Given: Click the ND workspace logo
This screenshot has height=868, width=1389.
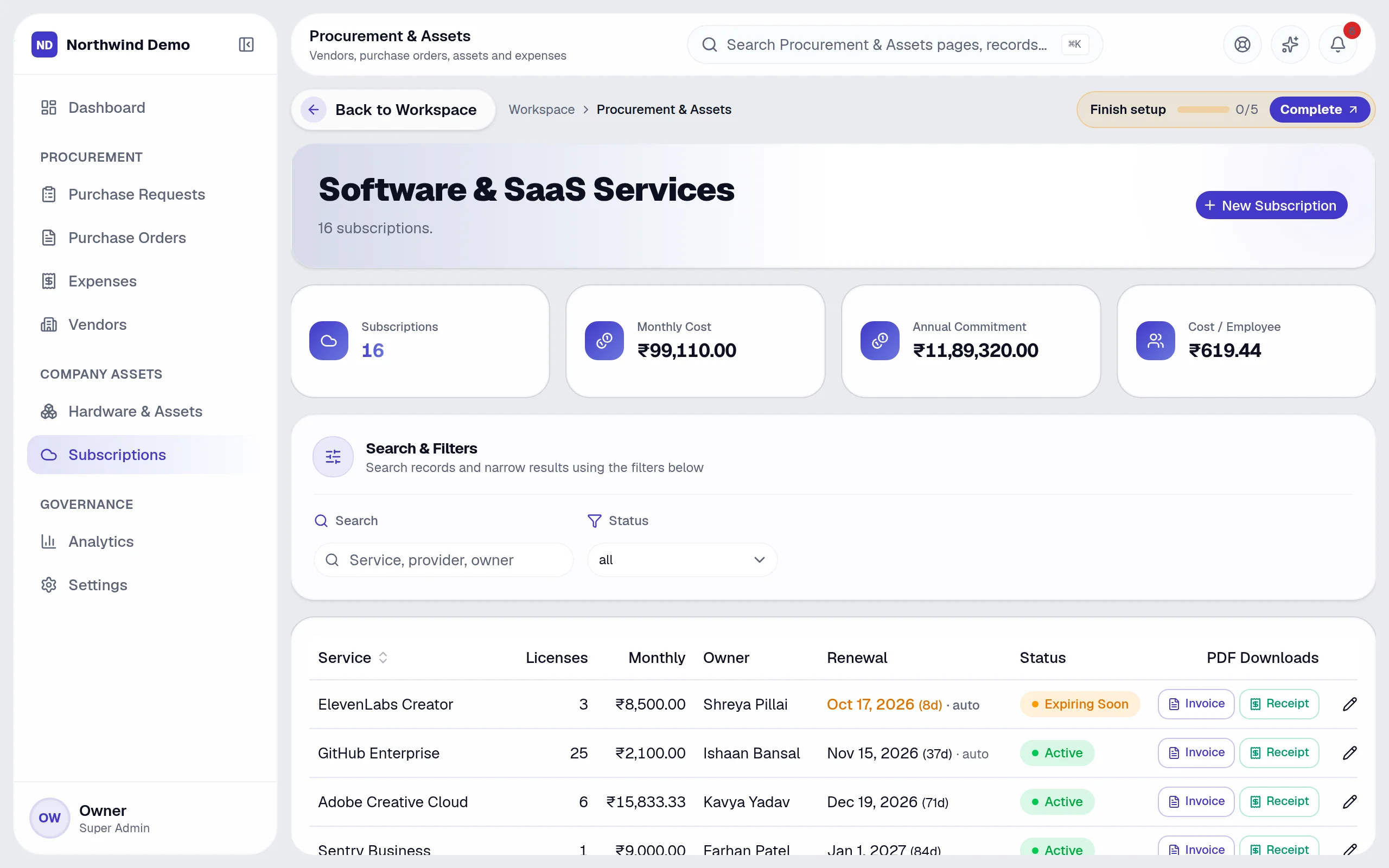Looking at the screenshot, I should point(44,45).
